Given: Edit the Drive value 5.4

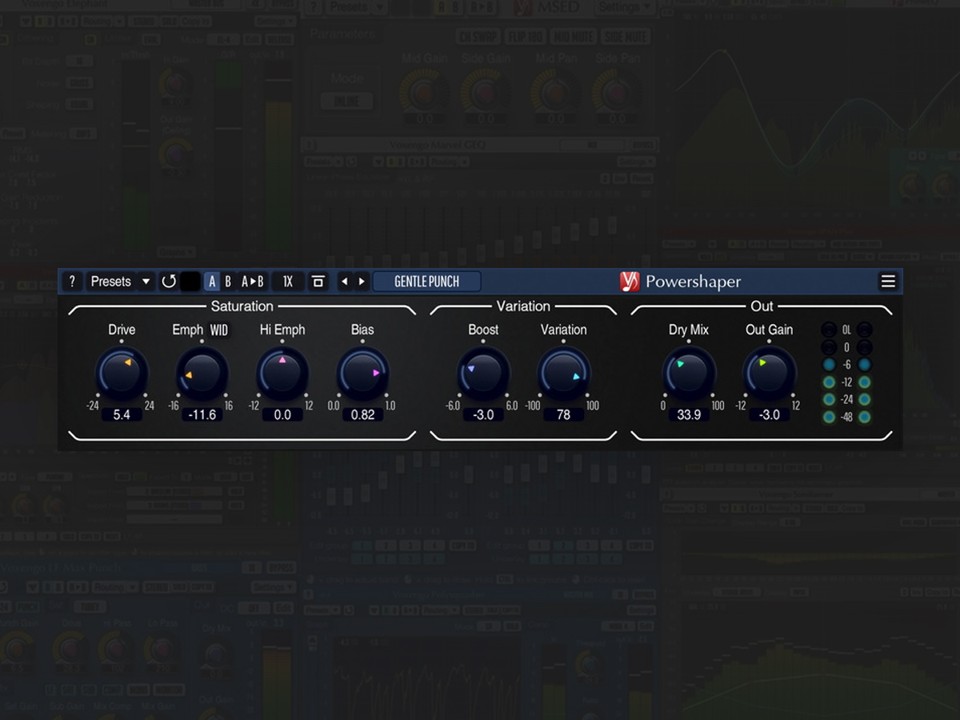Looking at the screenshot, I should coord(121,414).
